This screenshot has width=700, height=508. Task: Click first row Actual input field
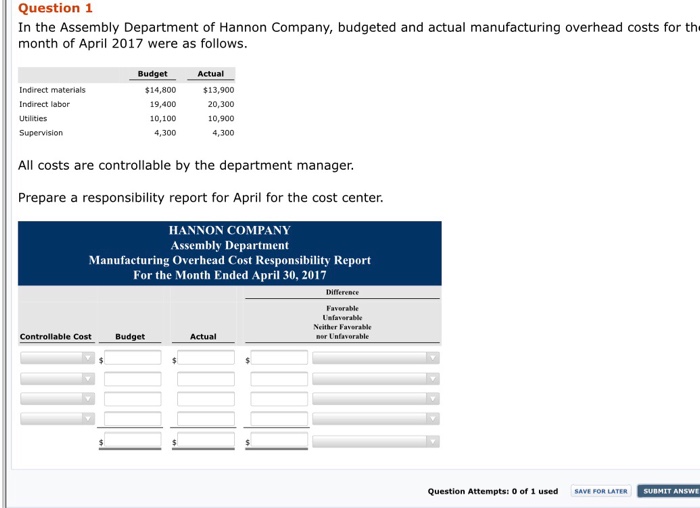(206, 358)
